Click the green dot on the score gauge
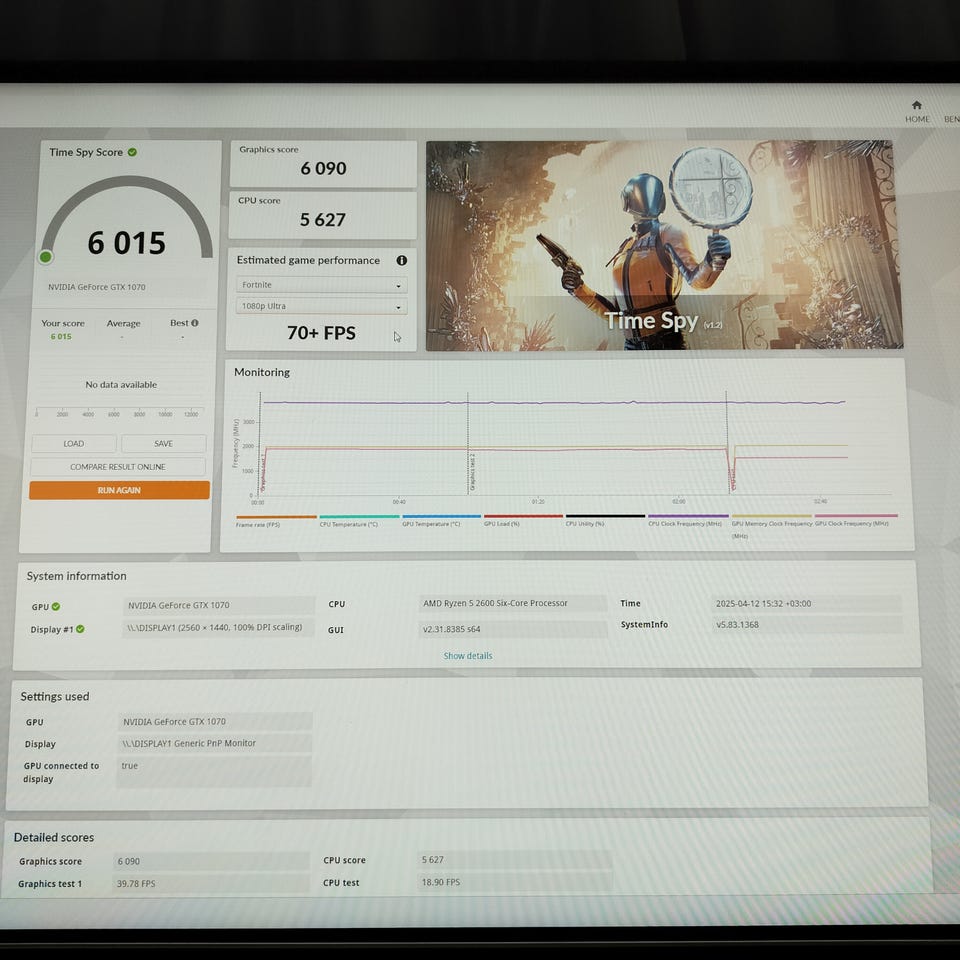Image resolution: width=960 pixels, height=960 pixels. [x=45, y=257]
